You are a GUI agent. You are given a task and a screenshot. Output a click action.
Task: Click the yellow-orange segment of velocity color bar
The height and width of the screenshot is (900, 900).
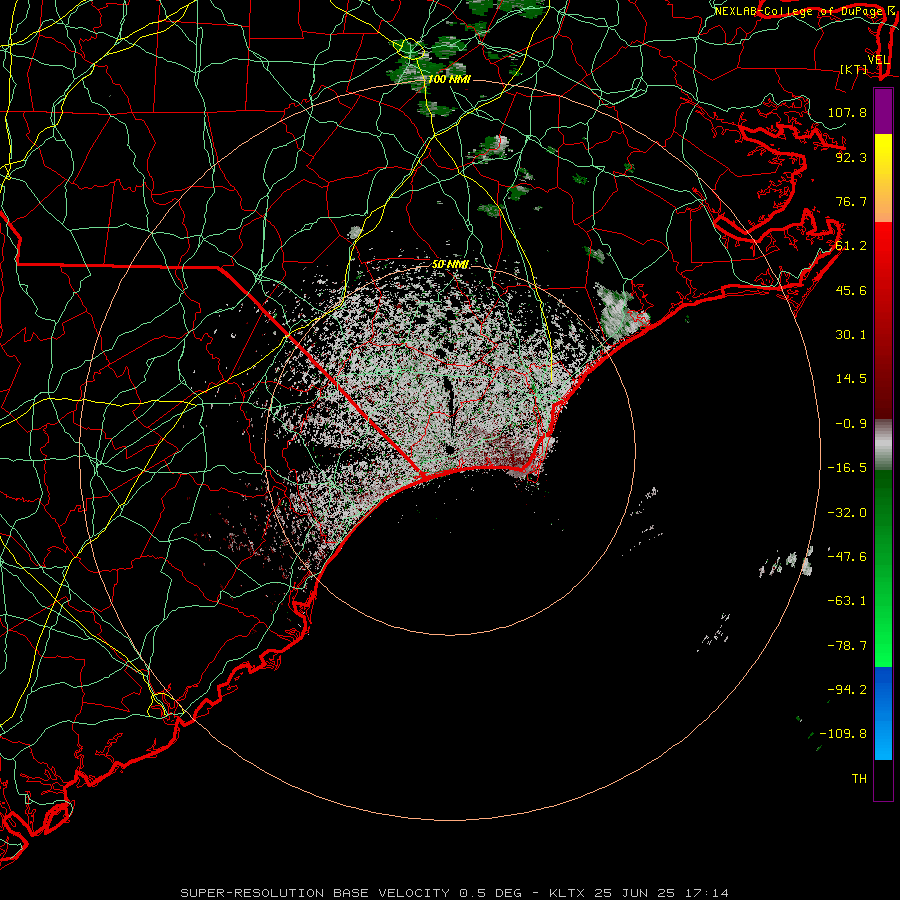coord(883,178)
